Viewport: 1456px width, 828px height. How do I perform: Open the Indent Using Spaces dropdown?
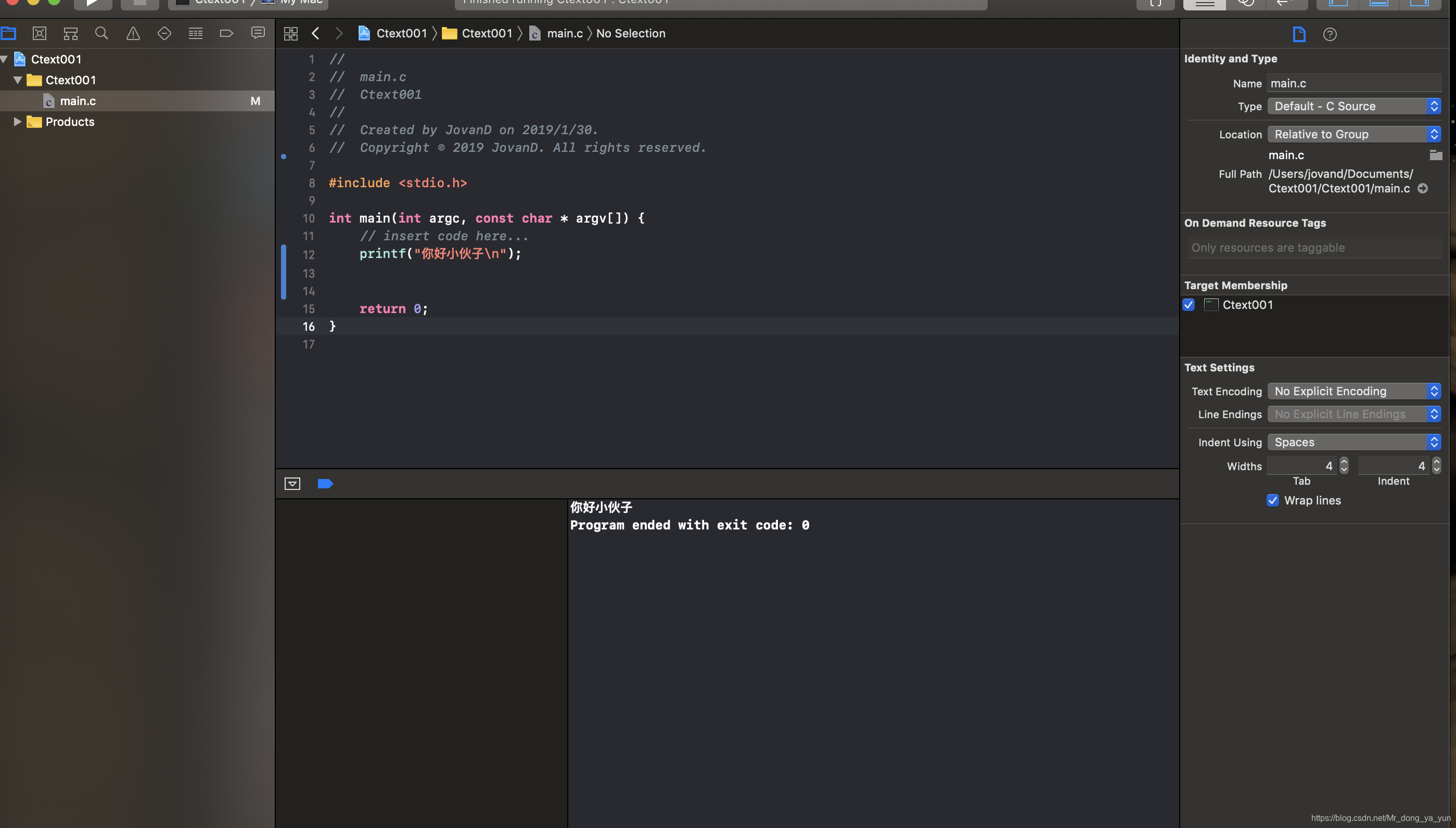coord(1354,443)
